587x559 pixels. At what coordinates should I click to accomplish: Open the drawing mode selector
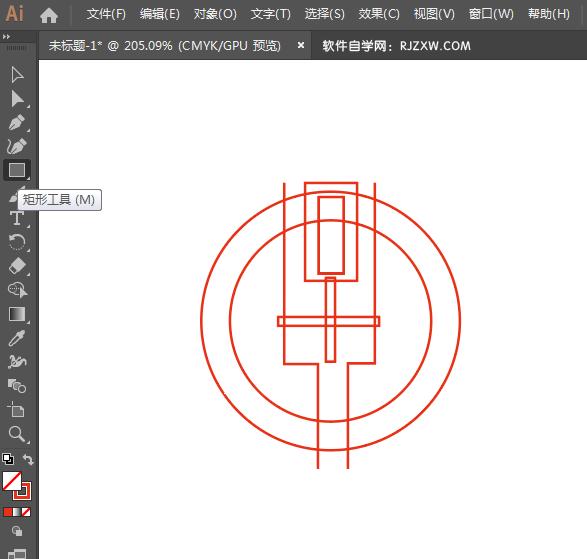17,531
